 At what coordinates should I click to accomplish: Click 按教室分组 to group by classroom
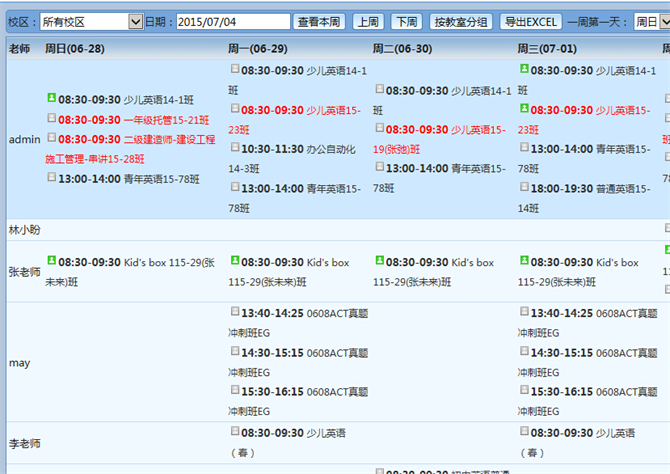click(x=460, y=21)
